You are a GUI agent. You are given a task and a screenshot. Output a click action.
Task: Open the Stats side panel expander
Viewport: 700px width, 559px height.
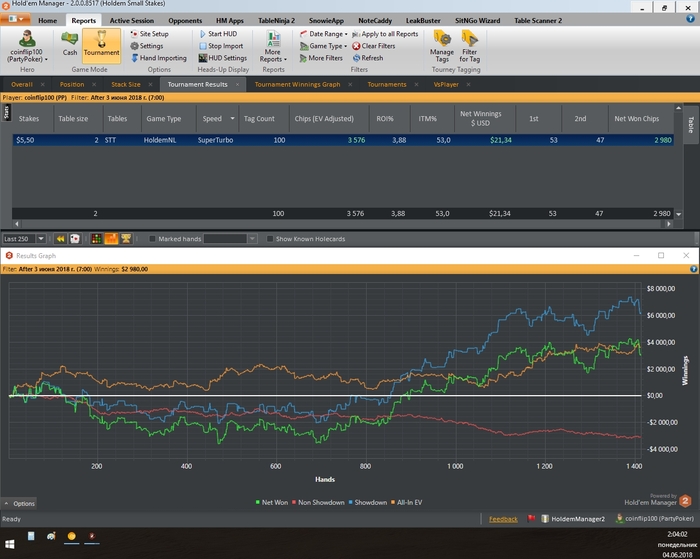pos(6,112)
